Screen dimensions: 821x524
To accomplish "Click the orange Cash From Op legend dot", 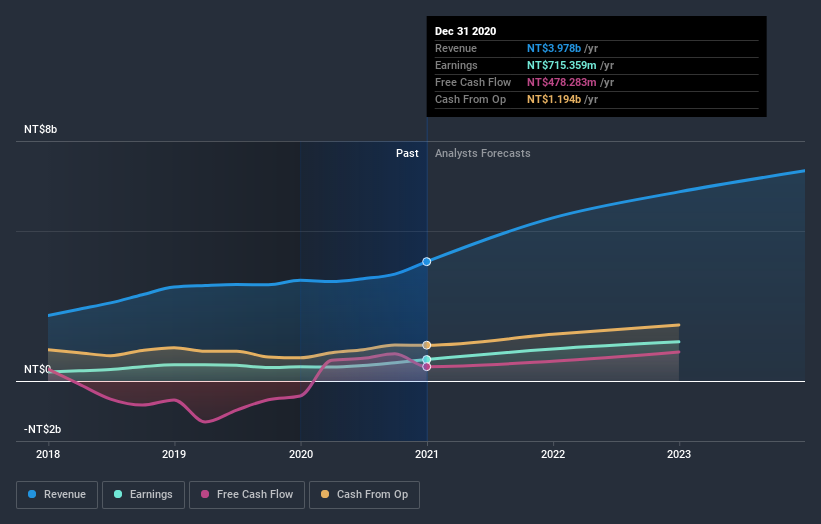I will tap(325, 494).
